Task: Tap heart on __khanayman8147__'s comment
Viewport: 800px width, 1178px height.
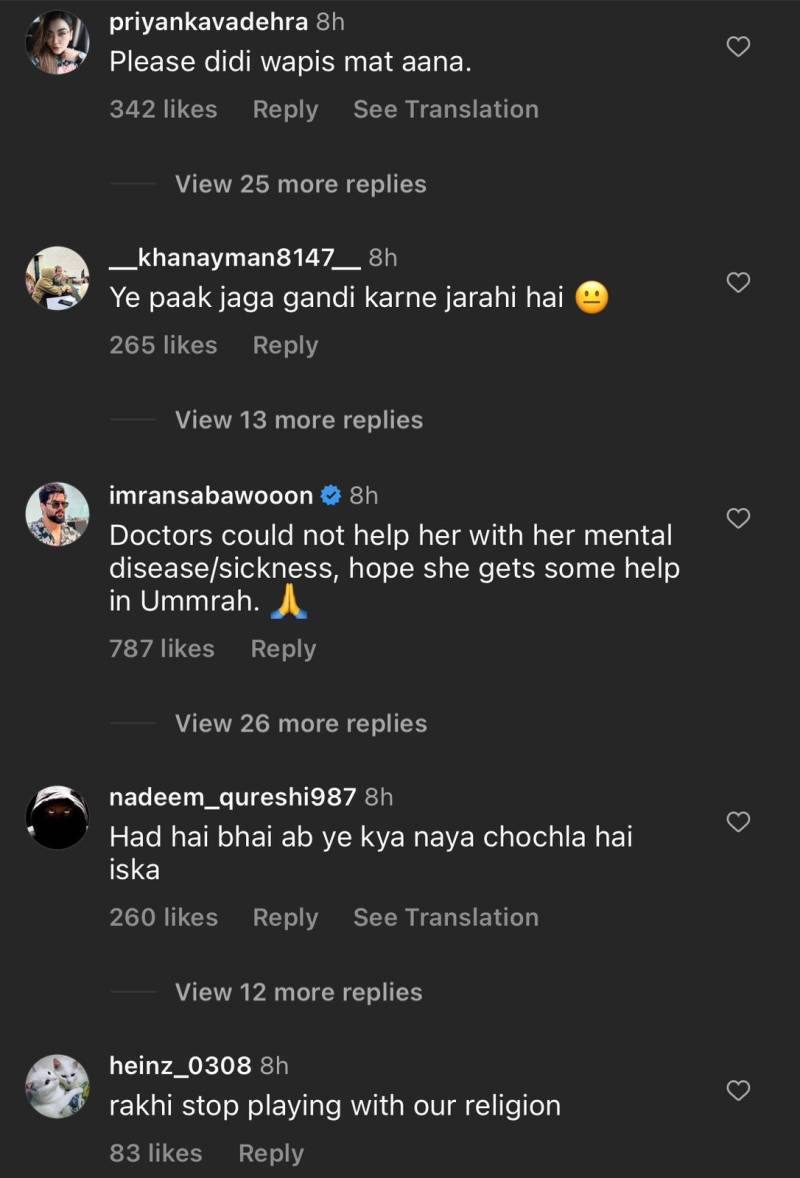Action: point(738,283)
